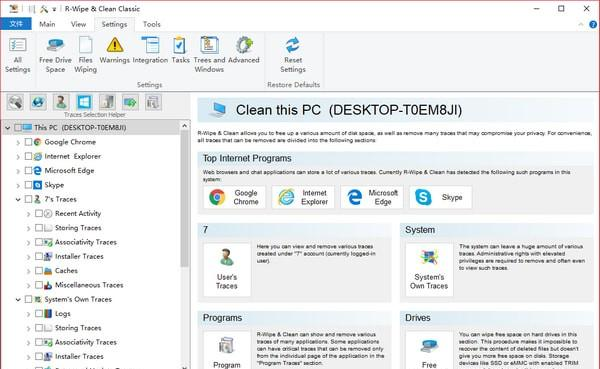Select Installer Traces under 7's Traces

tap(79, 256)
